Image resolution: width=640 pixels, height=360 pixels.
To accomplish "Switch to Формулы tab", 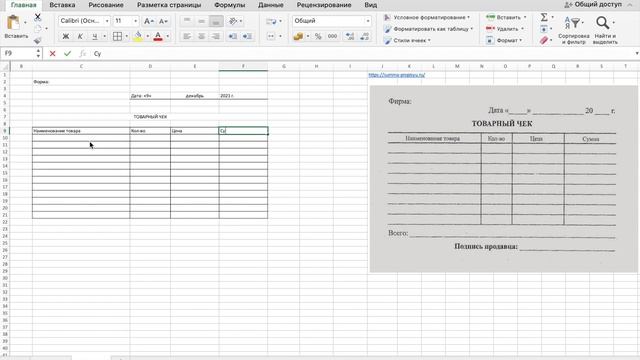I will [230, 5].
